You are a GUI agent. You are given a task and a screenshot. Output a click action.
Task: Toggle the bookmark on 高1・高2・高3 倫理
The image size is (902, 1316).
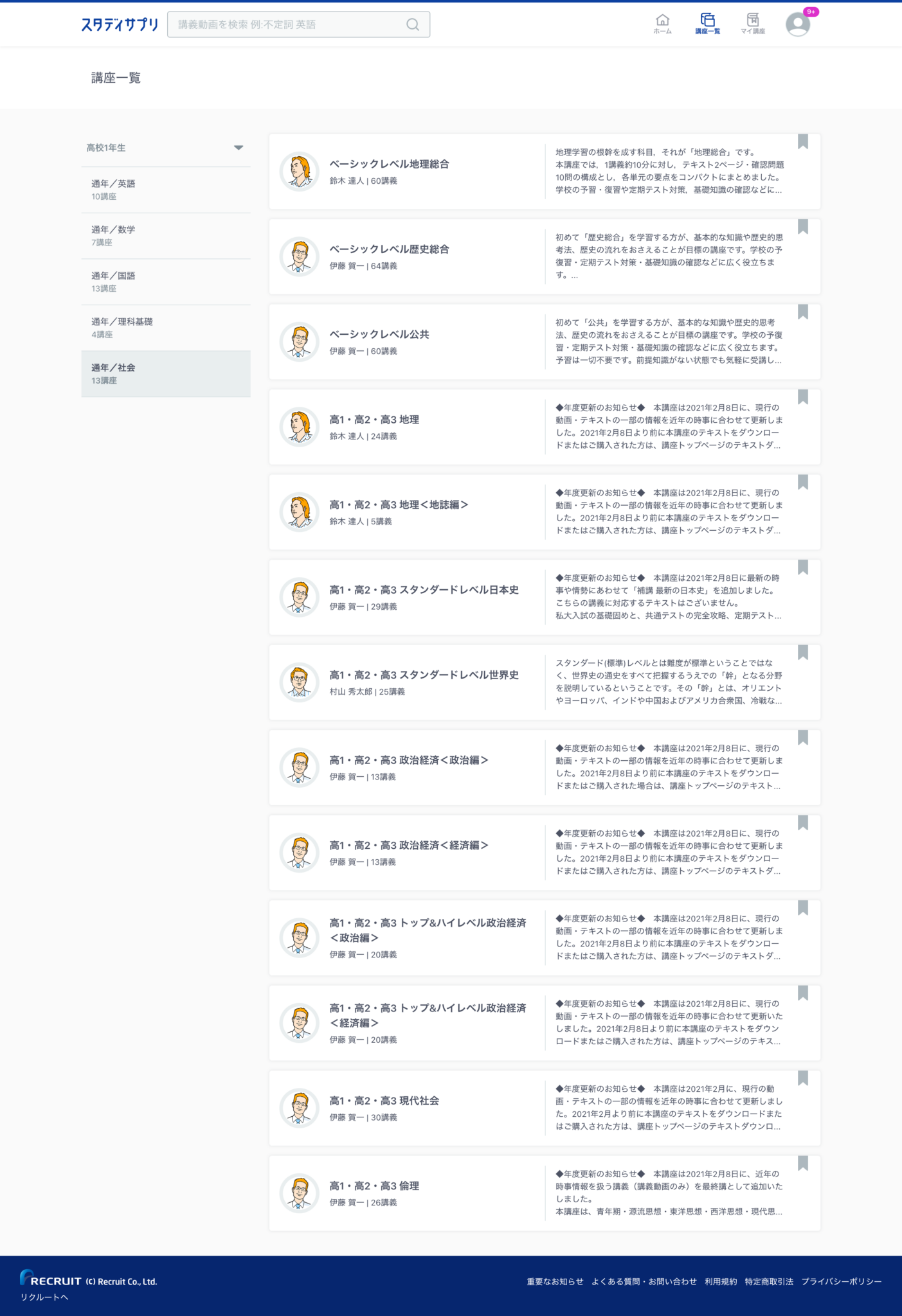[x=803, y=1163]
